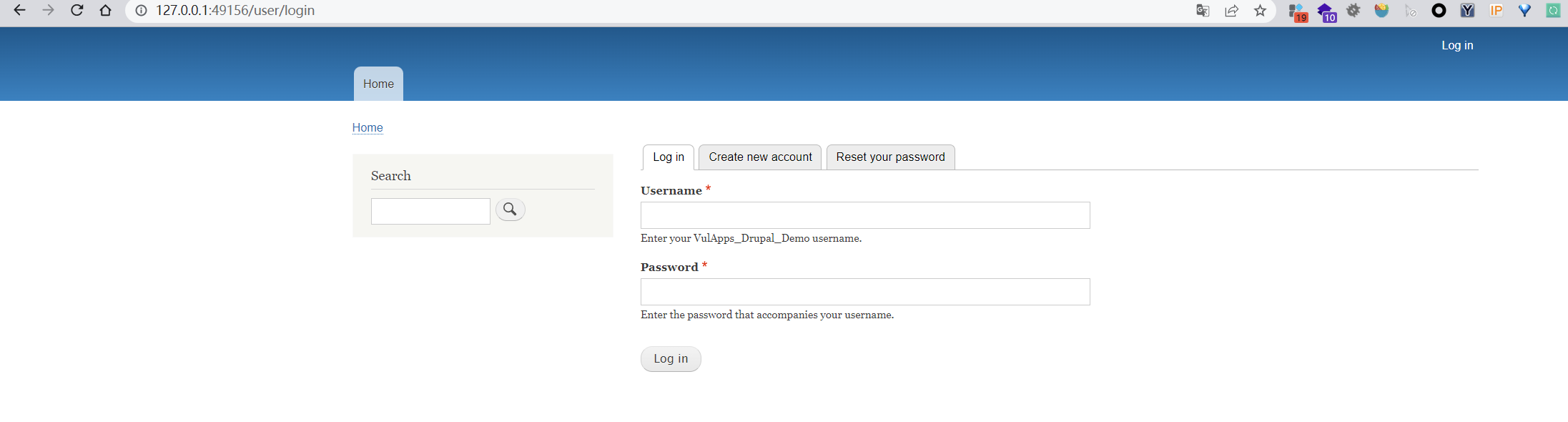Image resolution: width=1568 pixels, height=422 pixels.
Task: Open the Reset your password tab
Action: [890, 157]
